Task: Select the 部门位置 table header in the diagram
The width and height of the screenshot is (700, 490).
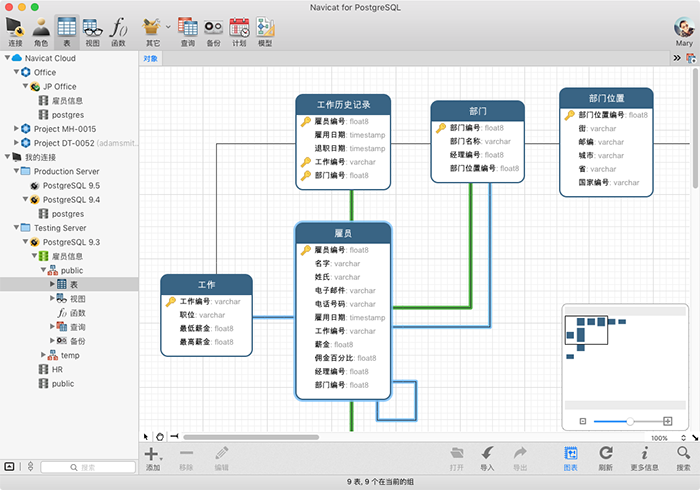Action: click(606, 98)
